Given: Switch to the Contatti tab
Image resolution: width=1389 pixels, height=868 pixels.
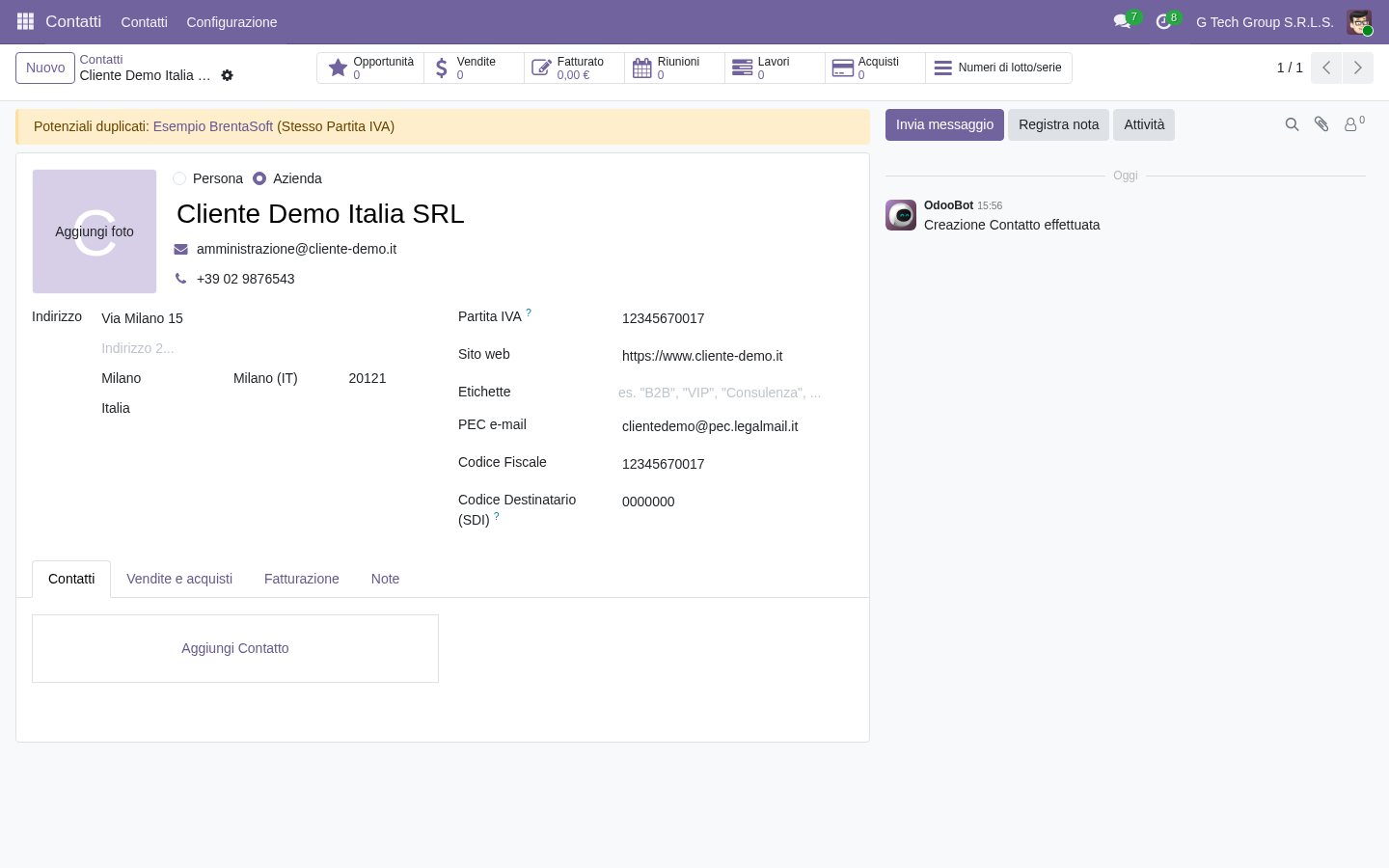Looking at the screenshot, I should [71, 579].
